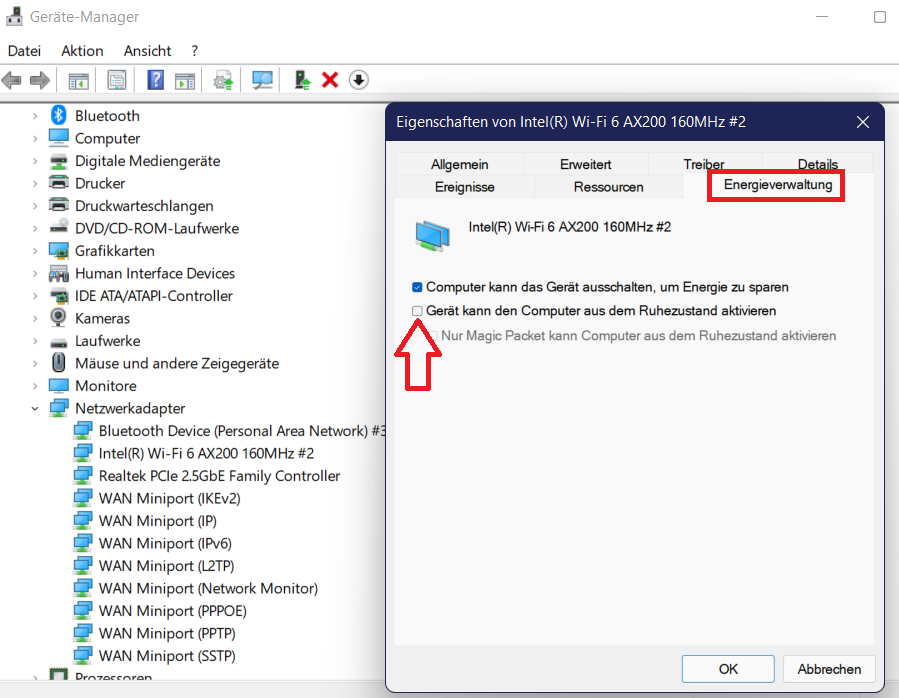Image resolution: width=899 pixels, height=698 pixels.
Task: Click the DVD/CD-ROM-Laufwerke icon
Action: 58,227
